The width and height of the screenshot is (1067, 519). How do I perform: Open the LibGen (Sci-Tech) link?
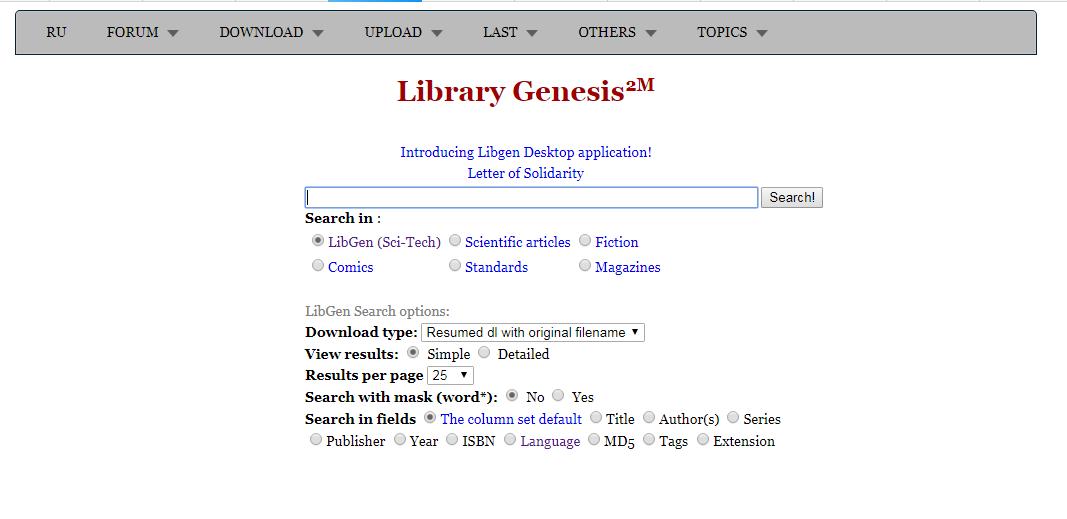pyautogui.click(x=384, y=242)
